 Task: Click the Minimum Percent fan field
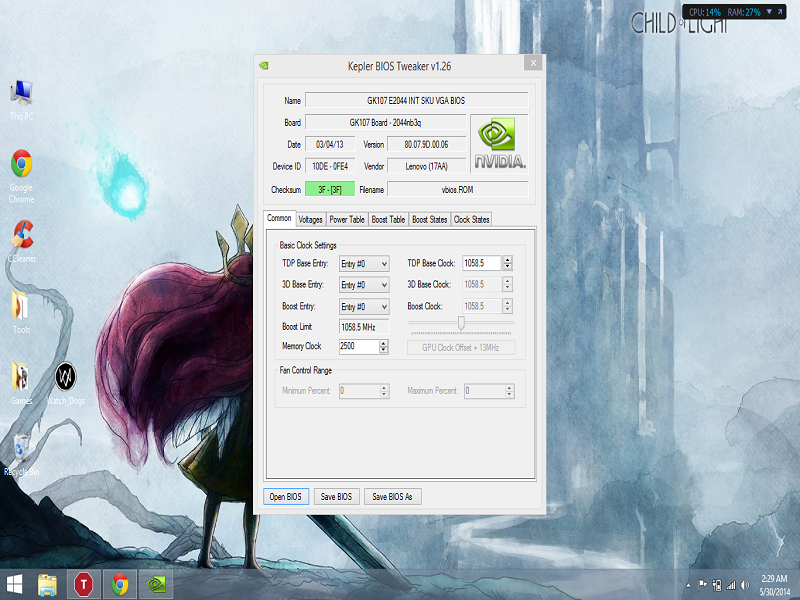click(359, 391)
